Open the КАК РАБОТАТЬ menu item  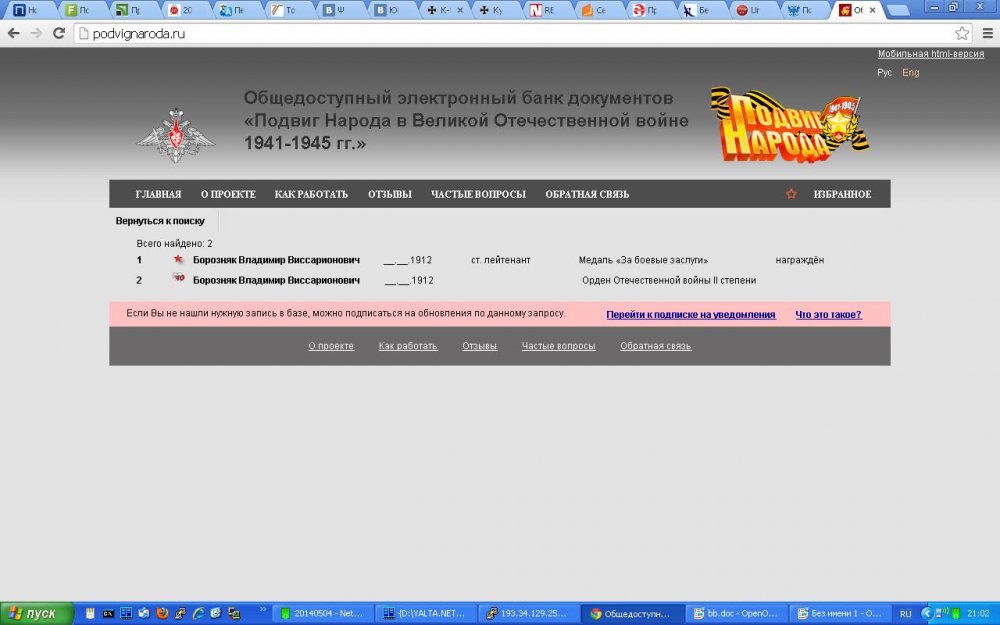(x=311, y=195)
